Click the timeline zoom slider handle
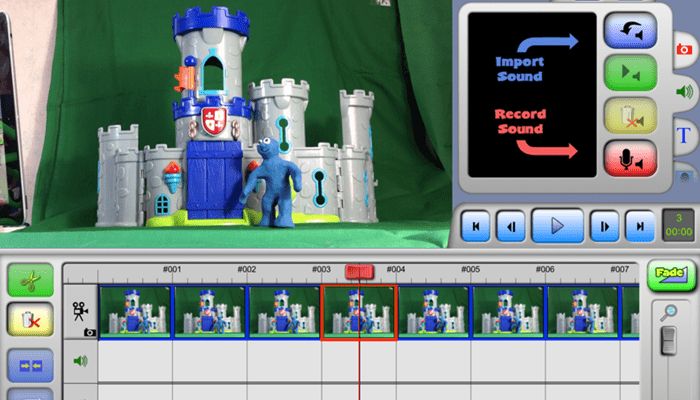 tap(668, 341)
